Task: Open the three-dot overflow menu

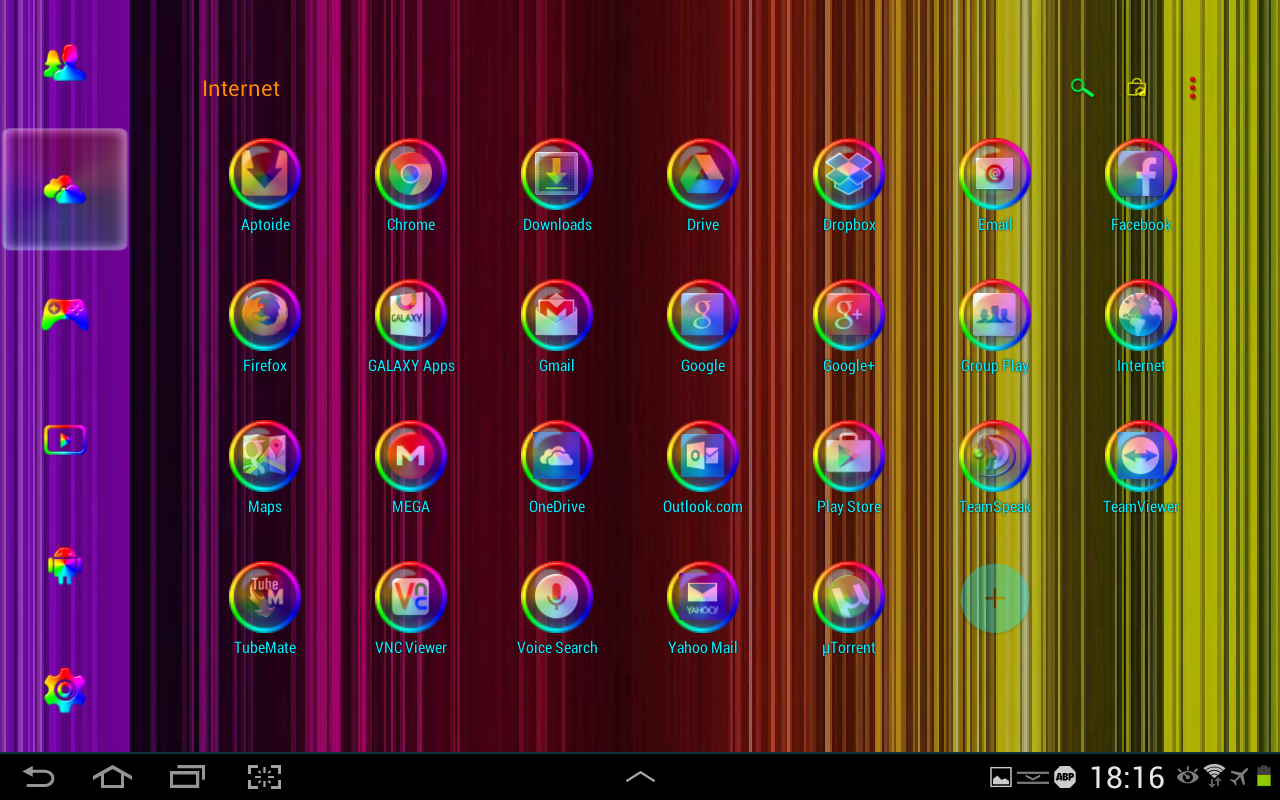Action: point(1192,88)
